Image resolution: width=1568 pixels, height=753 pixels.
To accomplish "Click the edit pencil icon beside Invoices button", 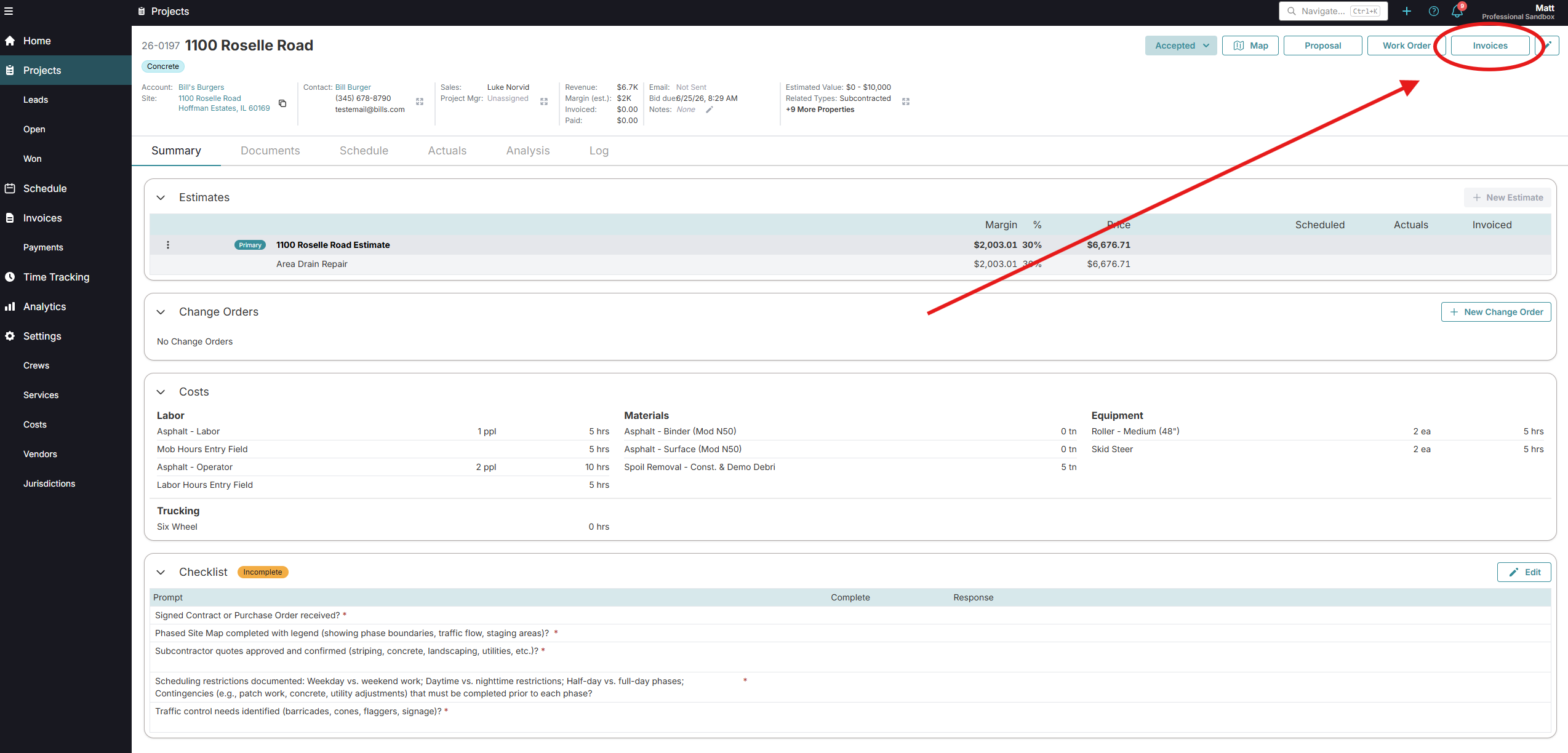I will tap(1548, 46).
